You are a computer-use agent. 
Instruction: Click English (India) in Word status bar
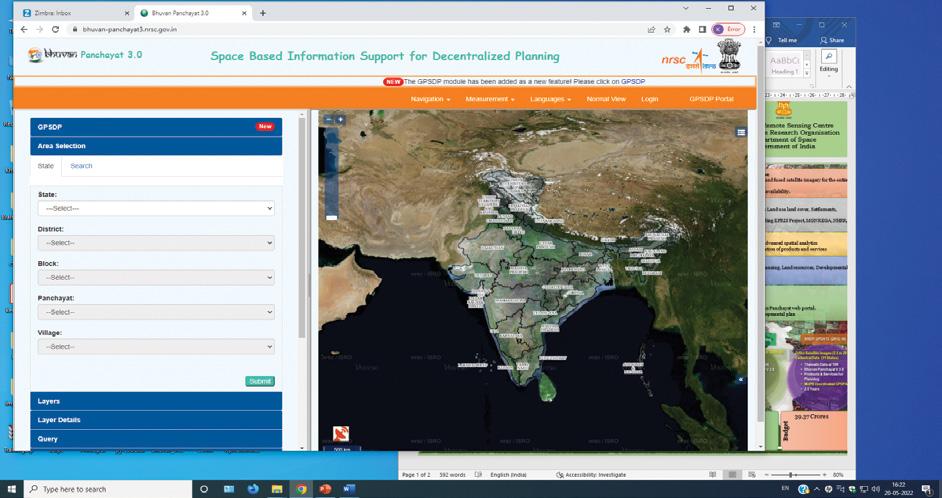508,475
